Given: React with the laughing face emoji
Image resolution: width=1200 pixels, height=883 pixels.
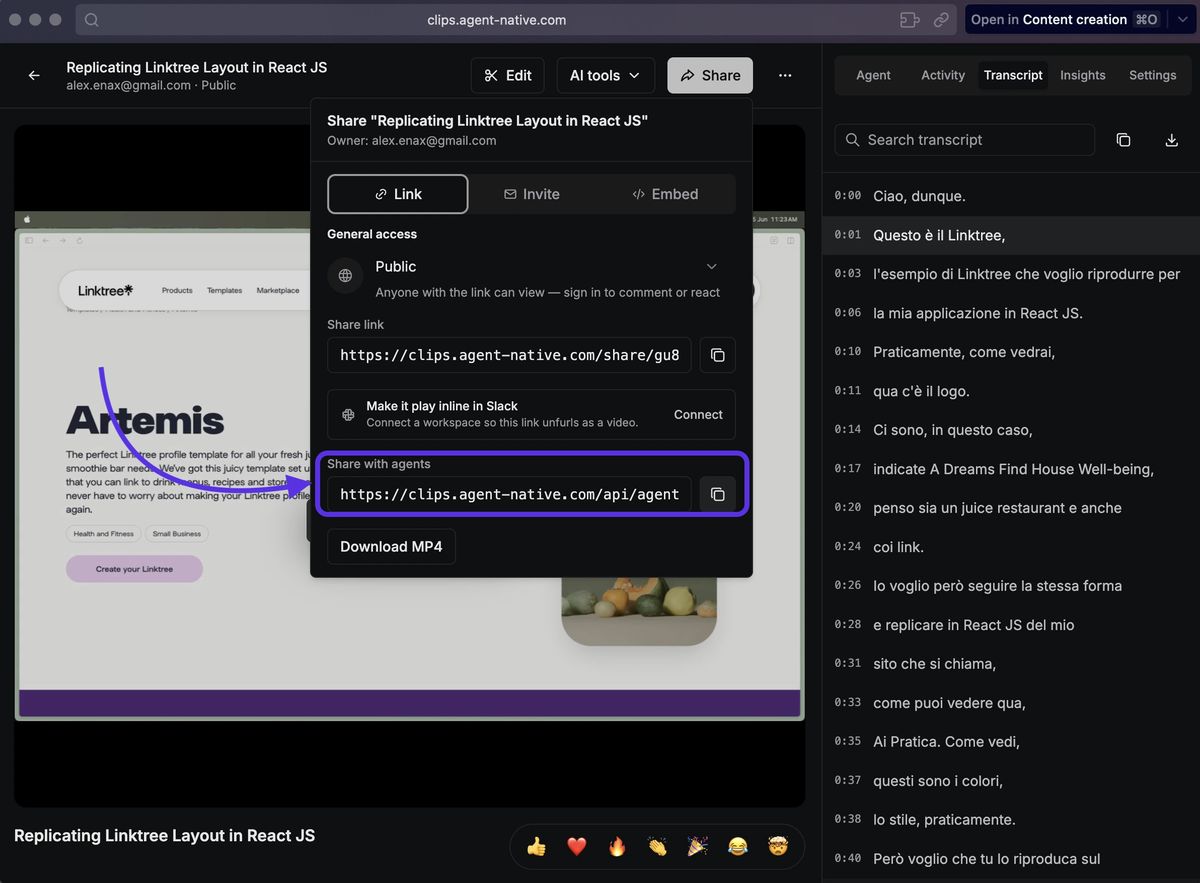Looking at the screenshot, I should point(737,847).
